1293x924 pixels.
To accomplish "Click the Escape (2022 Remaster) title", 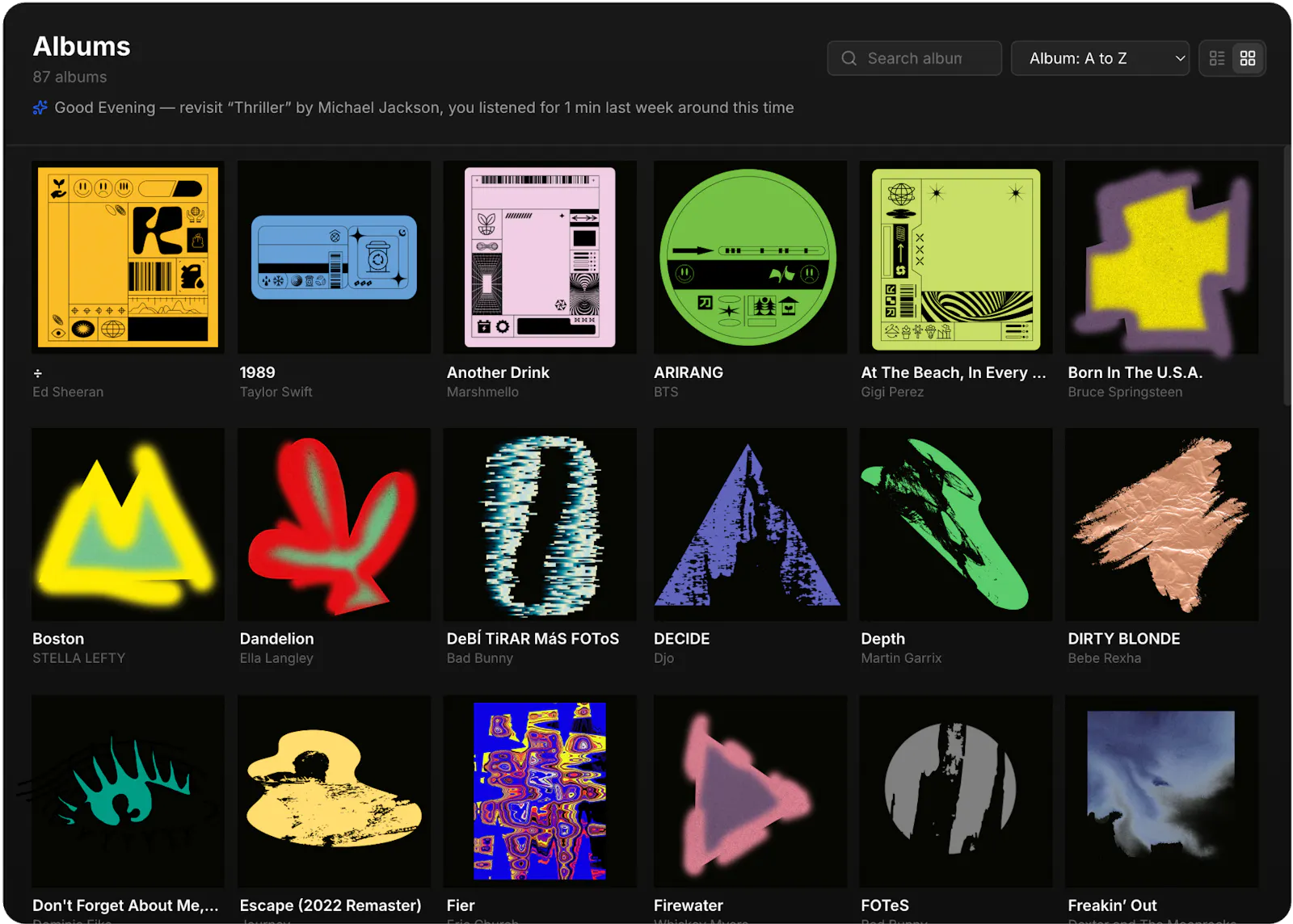I will (330, 905).
